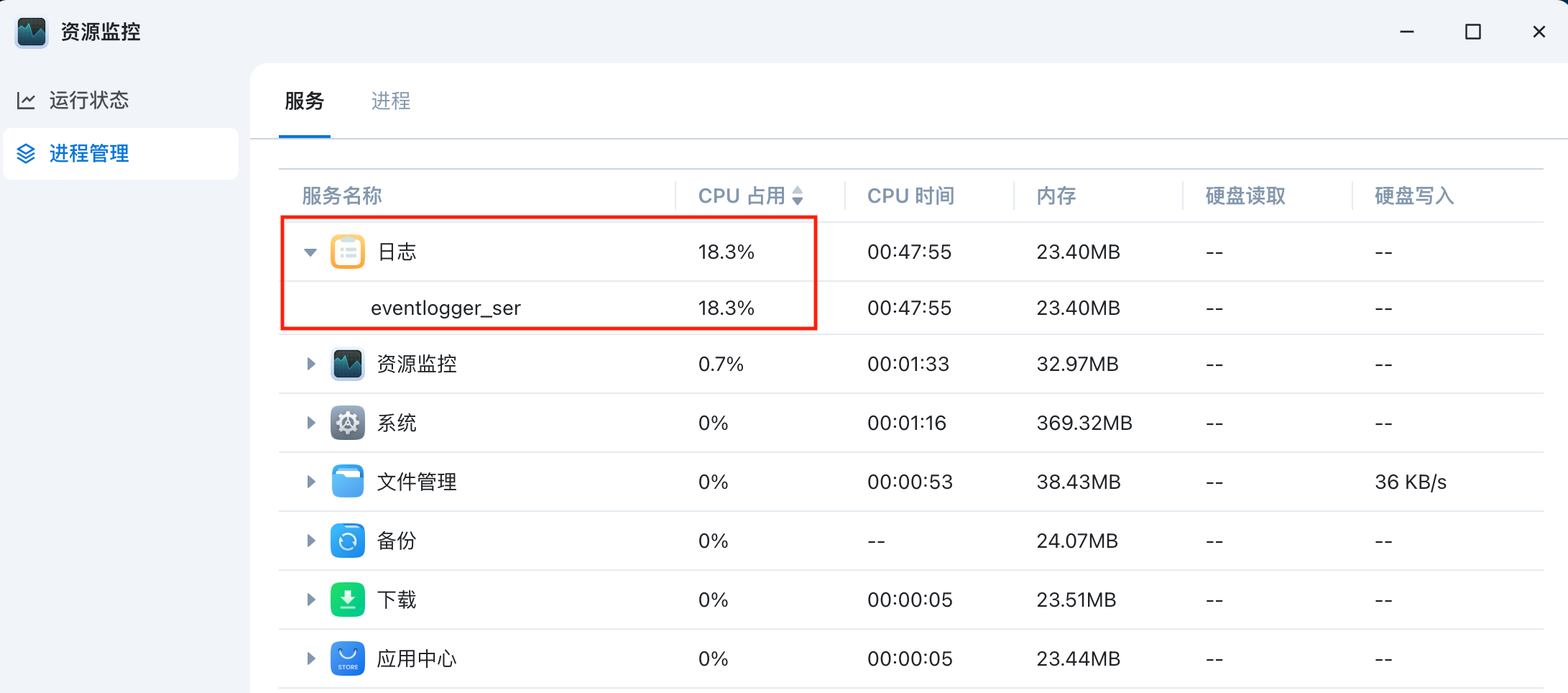Maximize the 资源监控 window
The width and height of the screenshot is (1568, 693).
click(x=1473, y=32)
